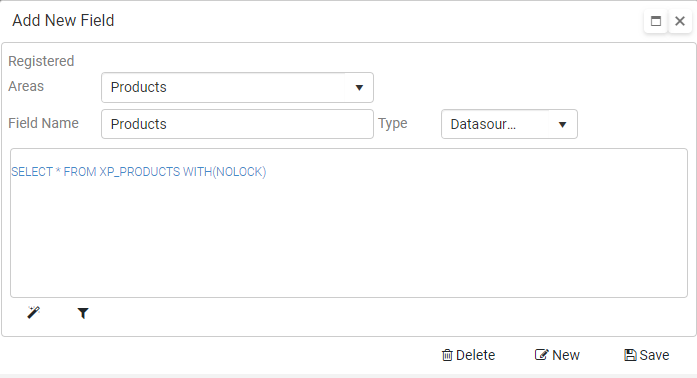This screenshot has width=697, height=378.
Task: Click the Delete button label
Action: coord(475,355)
